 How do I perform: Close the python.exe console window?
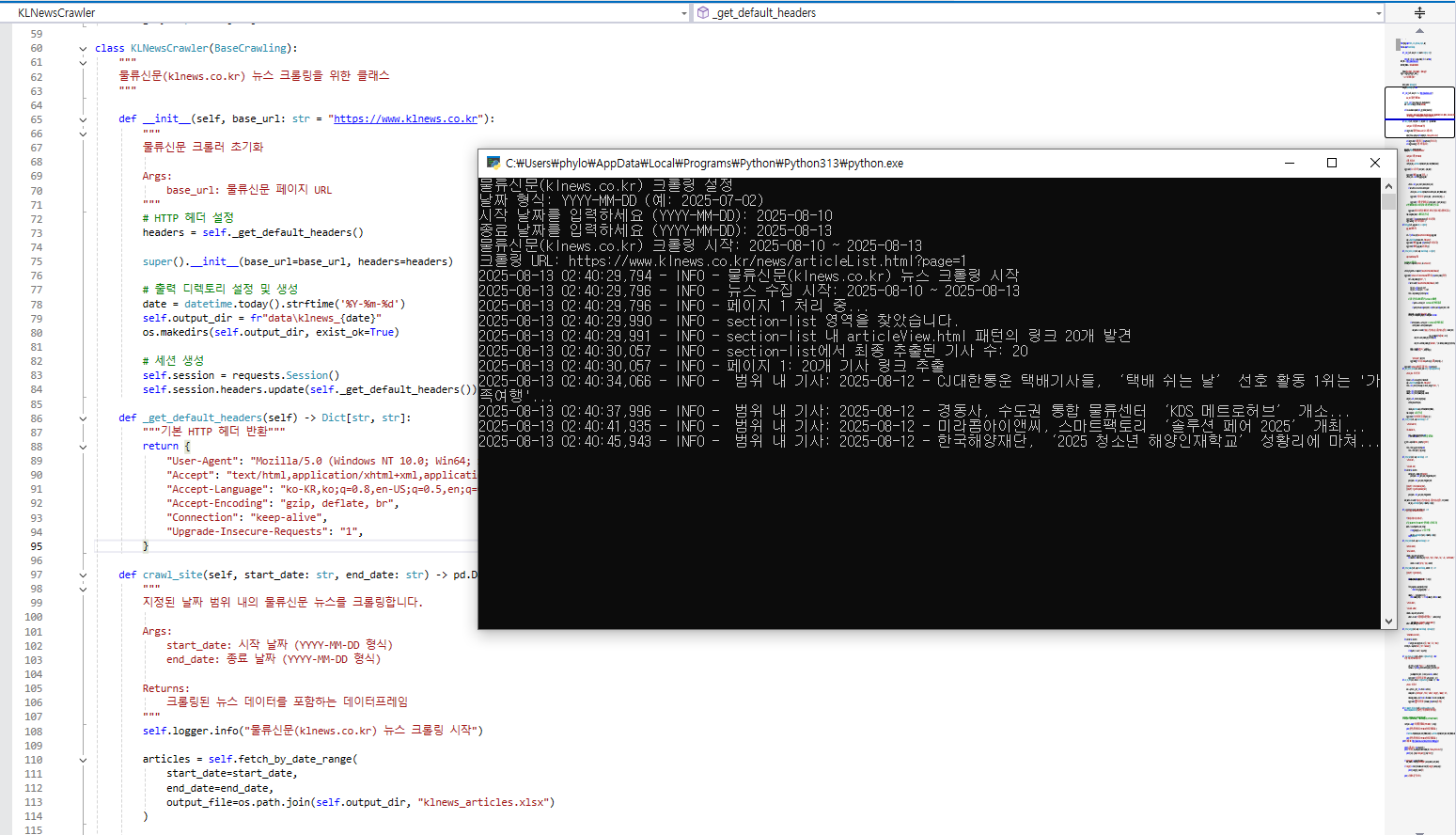tap(1374, 163)
